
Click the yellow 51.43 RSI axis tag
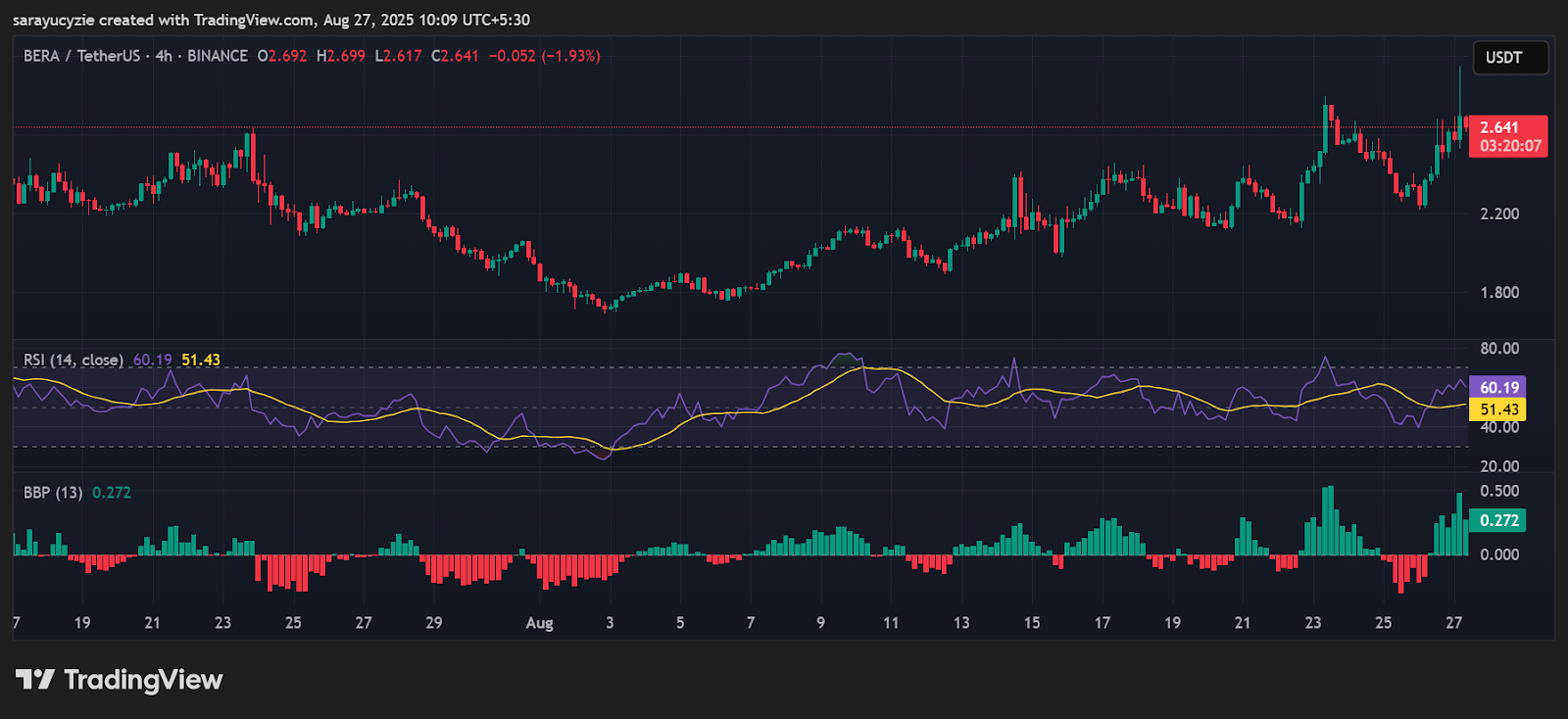click(1498, 409)
